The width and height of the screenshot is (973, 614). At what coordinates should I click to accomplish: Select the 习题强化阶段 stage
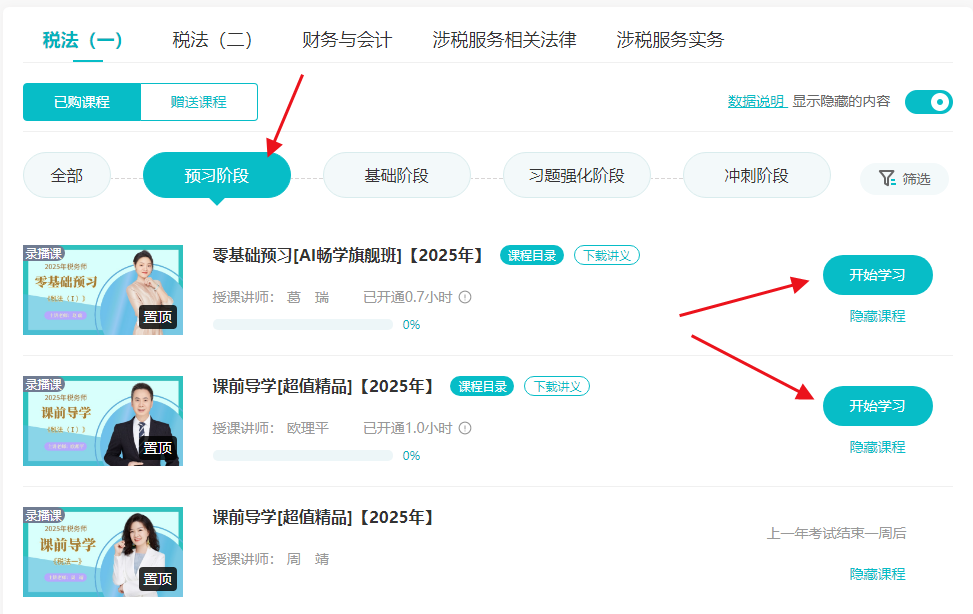(576, 174)
